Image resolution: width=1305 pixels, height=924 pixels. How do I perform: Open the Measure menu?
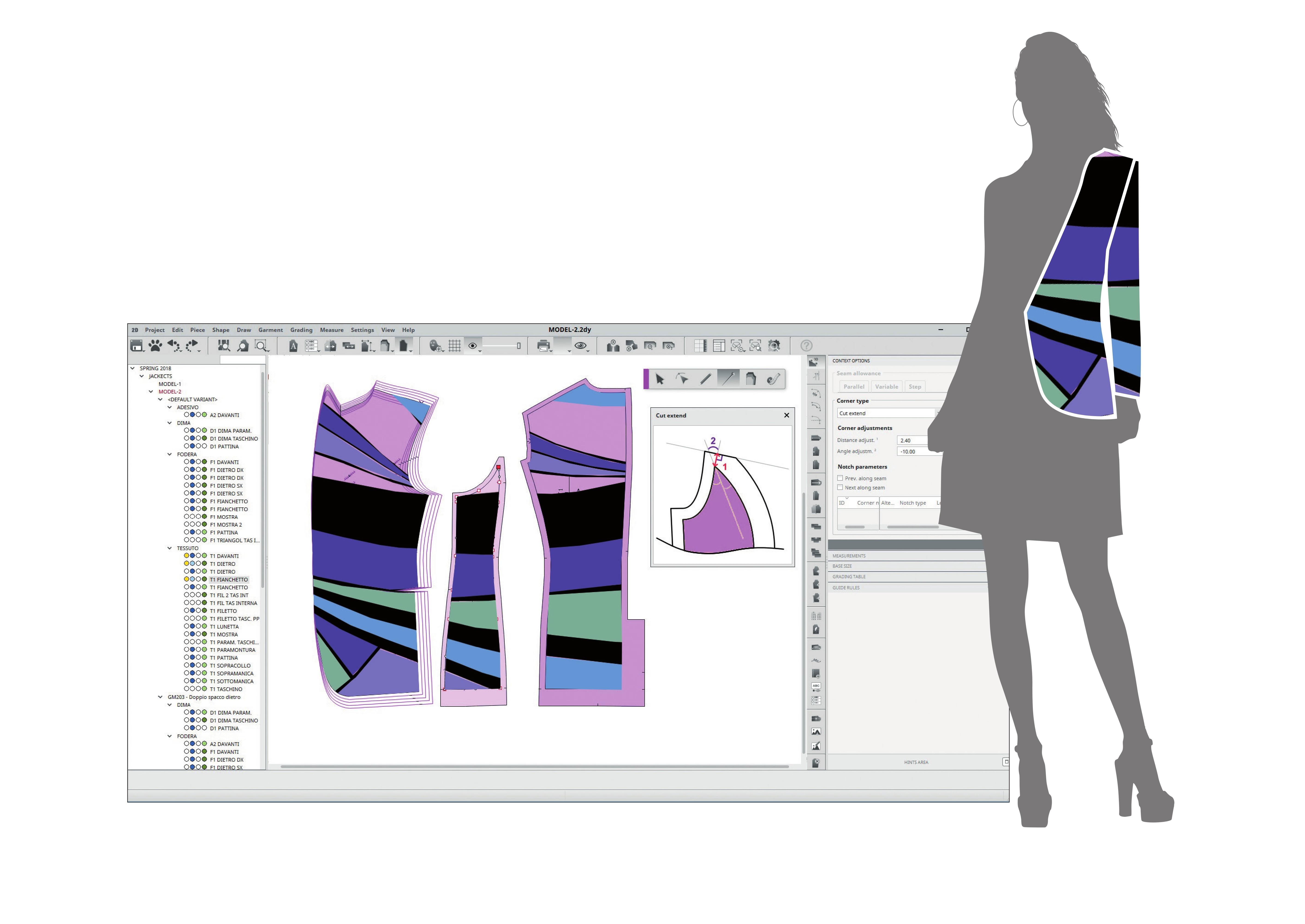(332, 330)
